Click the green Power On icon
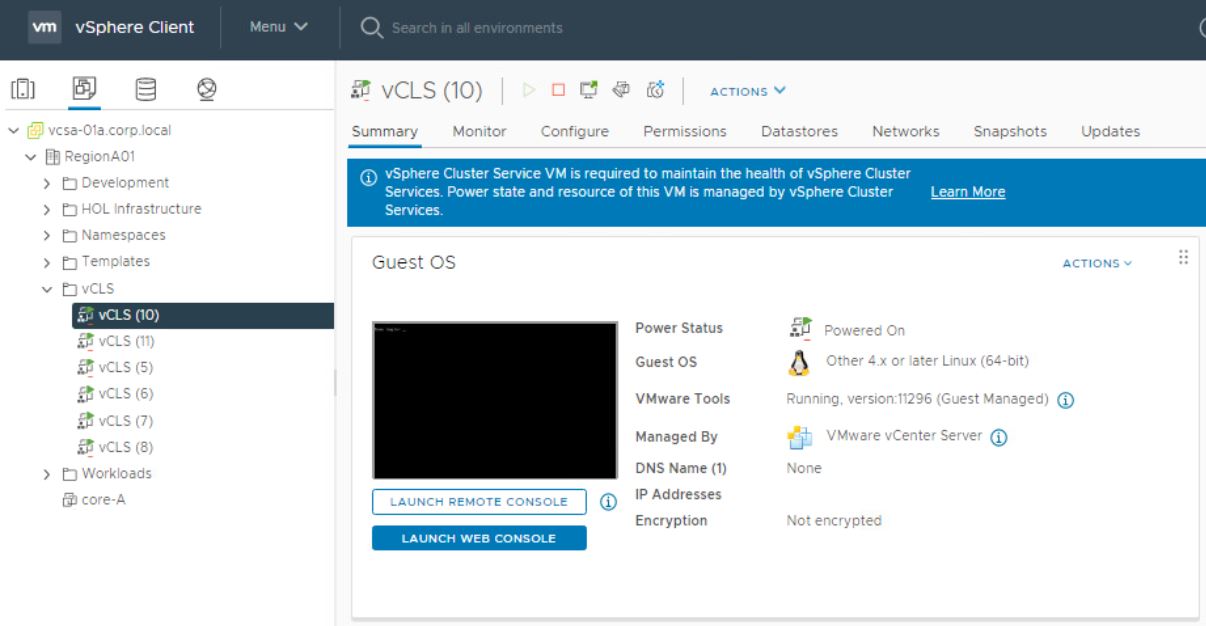 (531, 91)
